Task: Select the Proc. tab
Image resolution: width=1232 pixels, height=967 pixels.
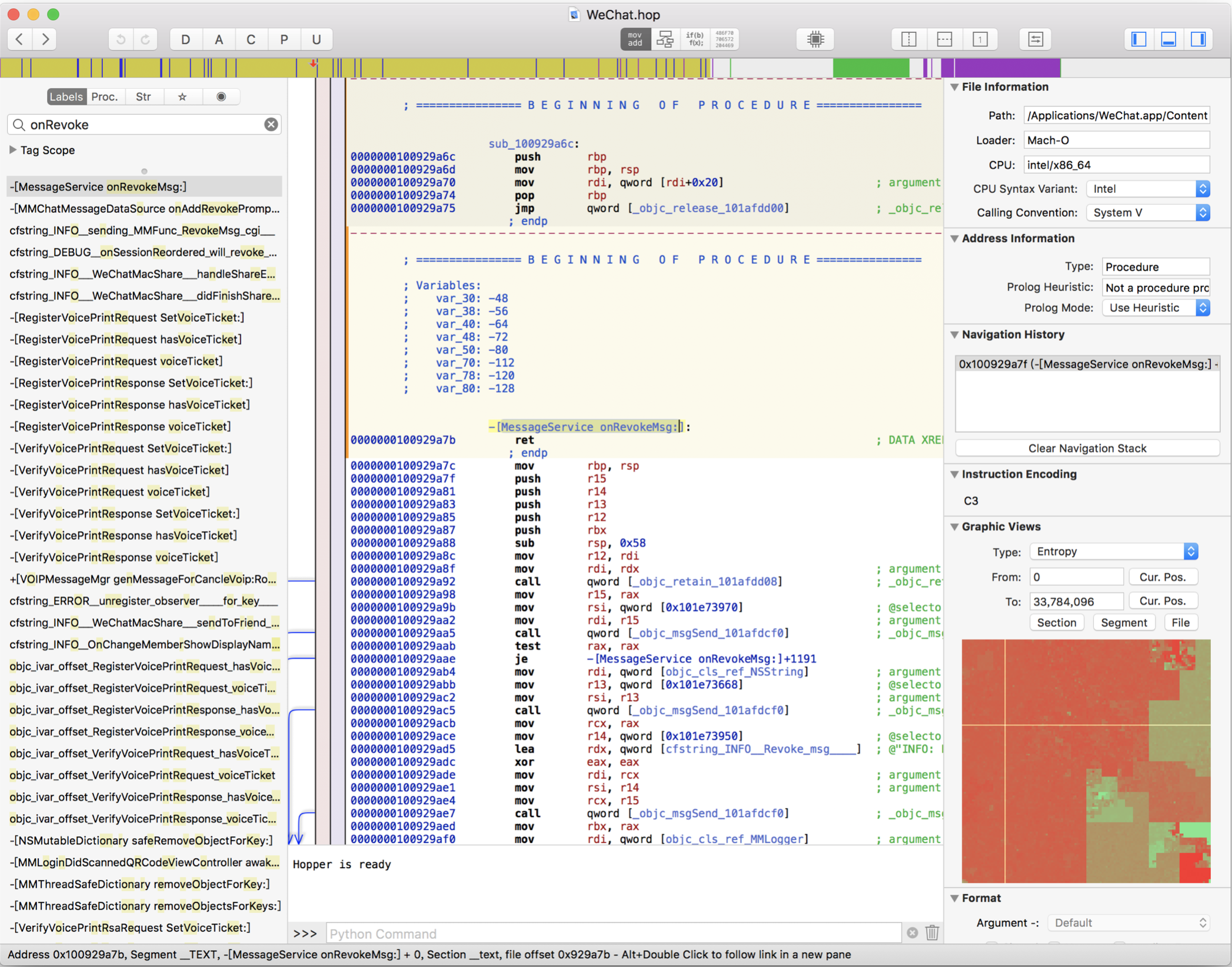Action: 105,96
